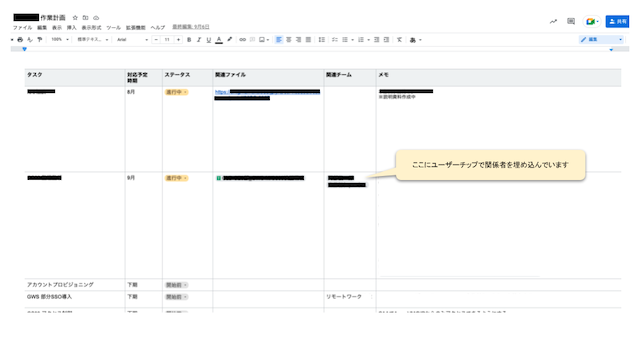The width and height of the screenshot is (640, 360).
Task: Click the リモートワーク team cell
Action: click(x=350, y=298)
